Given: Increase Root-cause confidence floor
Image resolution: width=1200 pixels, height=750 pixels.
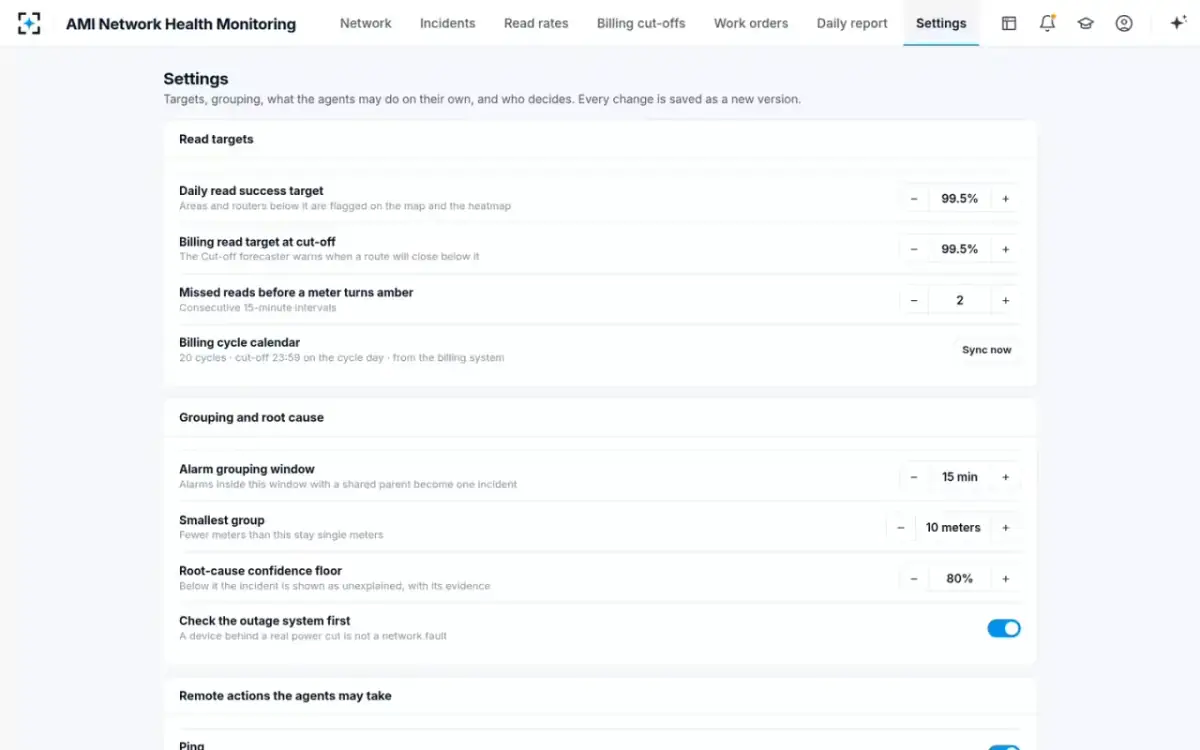Looking at the screenshot, I should 1006,578.
